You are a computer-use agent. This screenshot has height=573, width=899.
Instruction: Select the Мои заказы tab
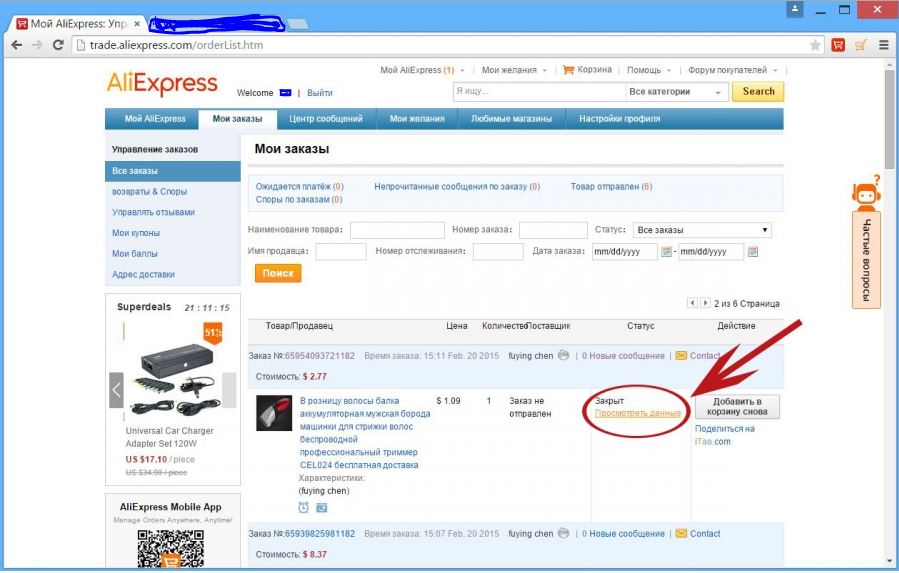237,119
